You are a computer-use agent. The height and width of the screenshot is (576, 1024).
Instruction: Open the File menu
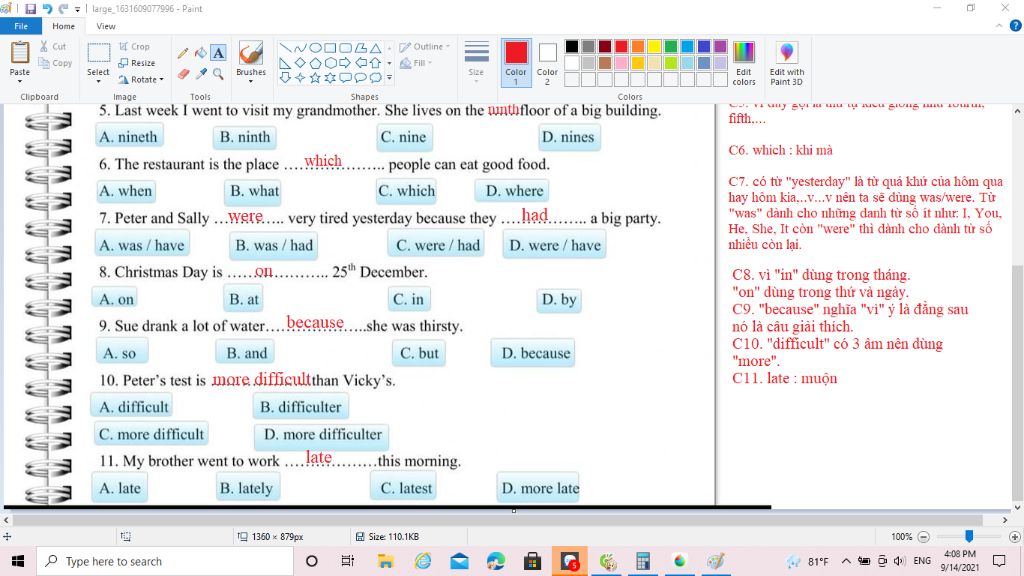tap(21, 26)
